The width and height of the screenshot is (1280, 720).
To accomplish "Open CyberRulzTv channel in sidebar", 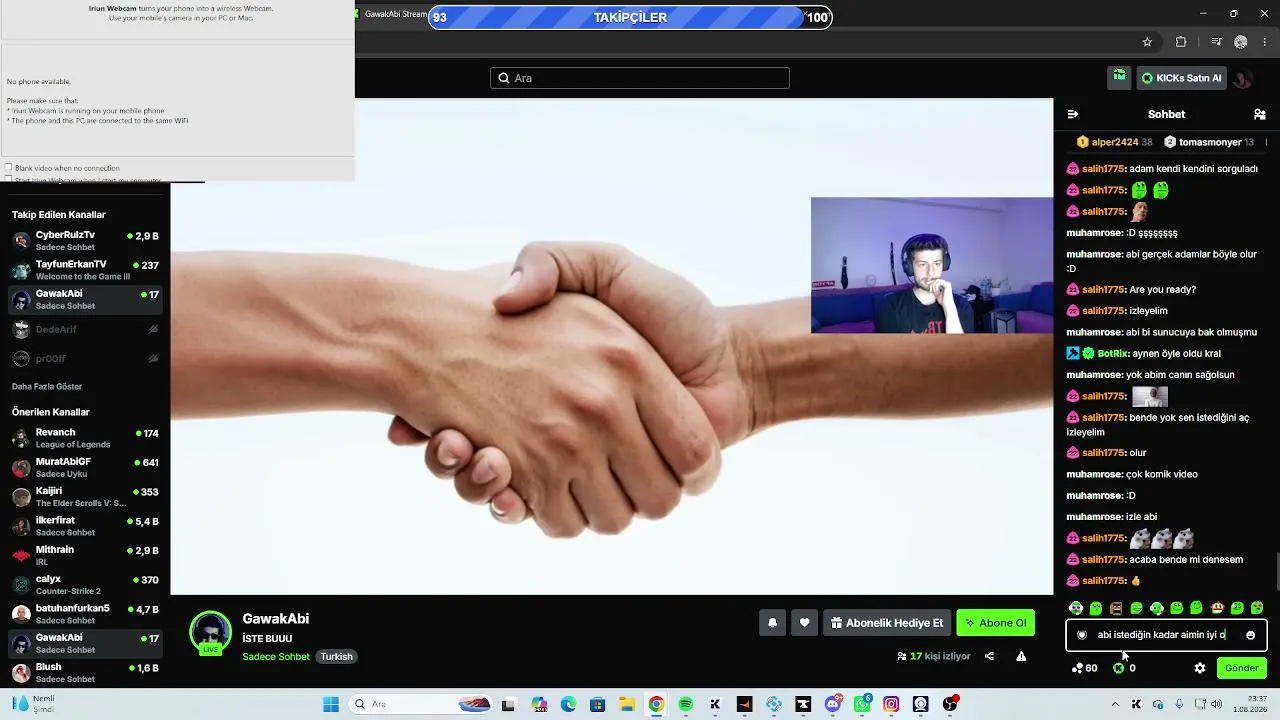I will (85, 241).
